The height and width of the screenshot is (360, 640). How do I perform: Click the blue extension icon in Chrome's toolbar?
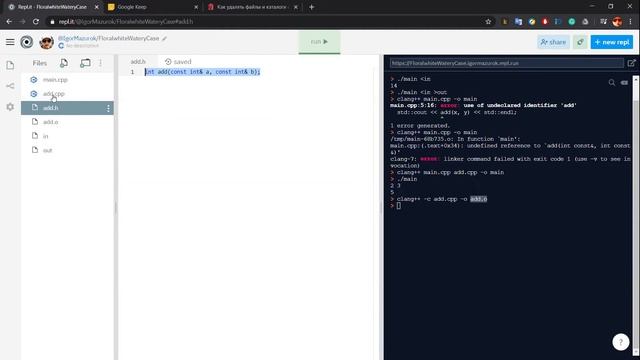point(518,22)
